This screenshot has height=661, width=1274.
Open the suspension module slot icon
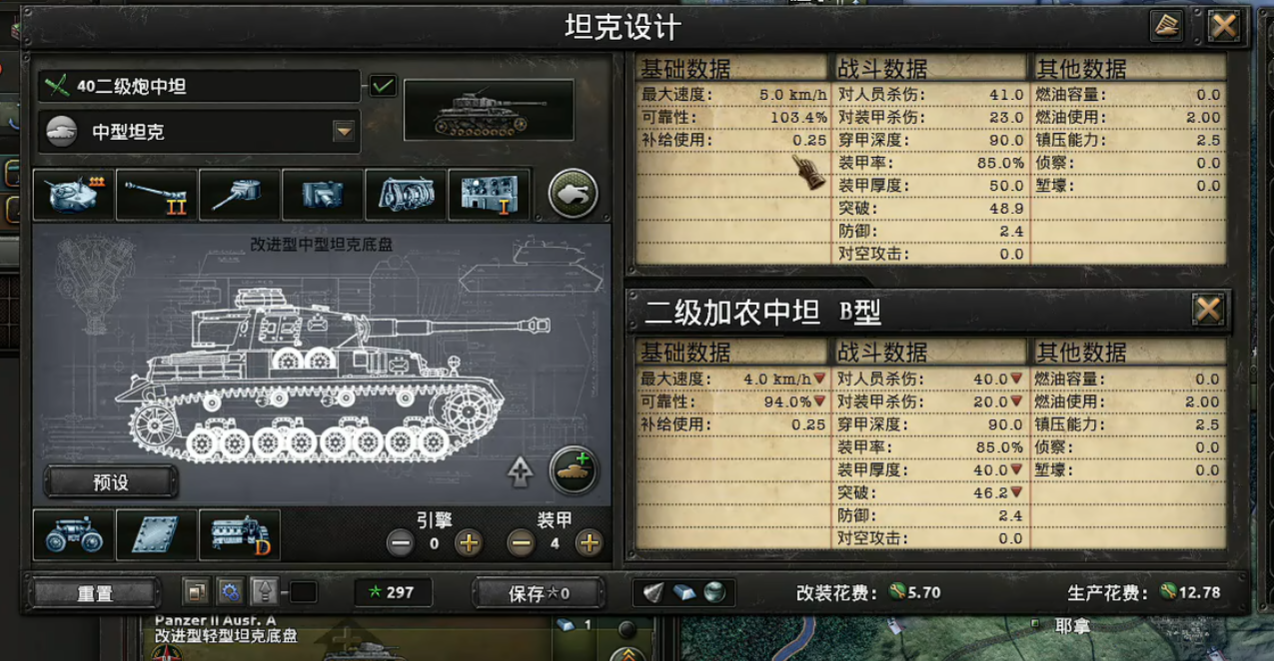(73, 534)
